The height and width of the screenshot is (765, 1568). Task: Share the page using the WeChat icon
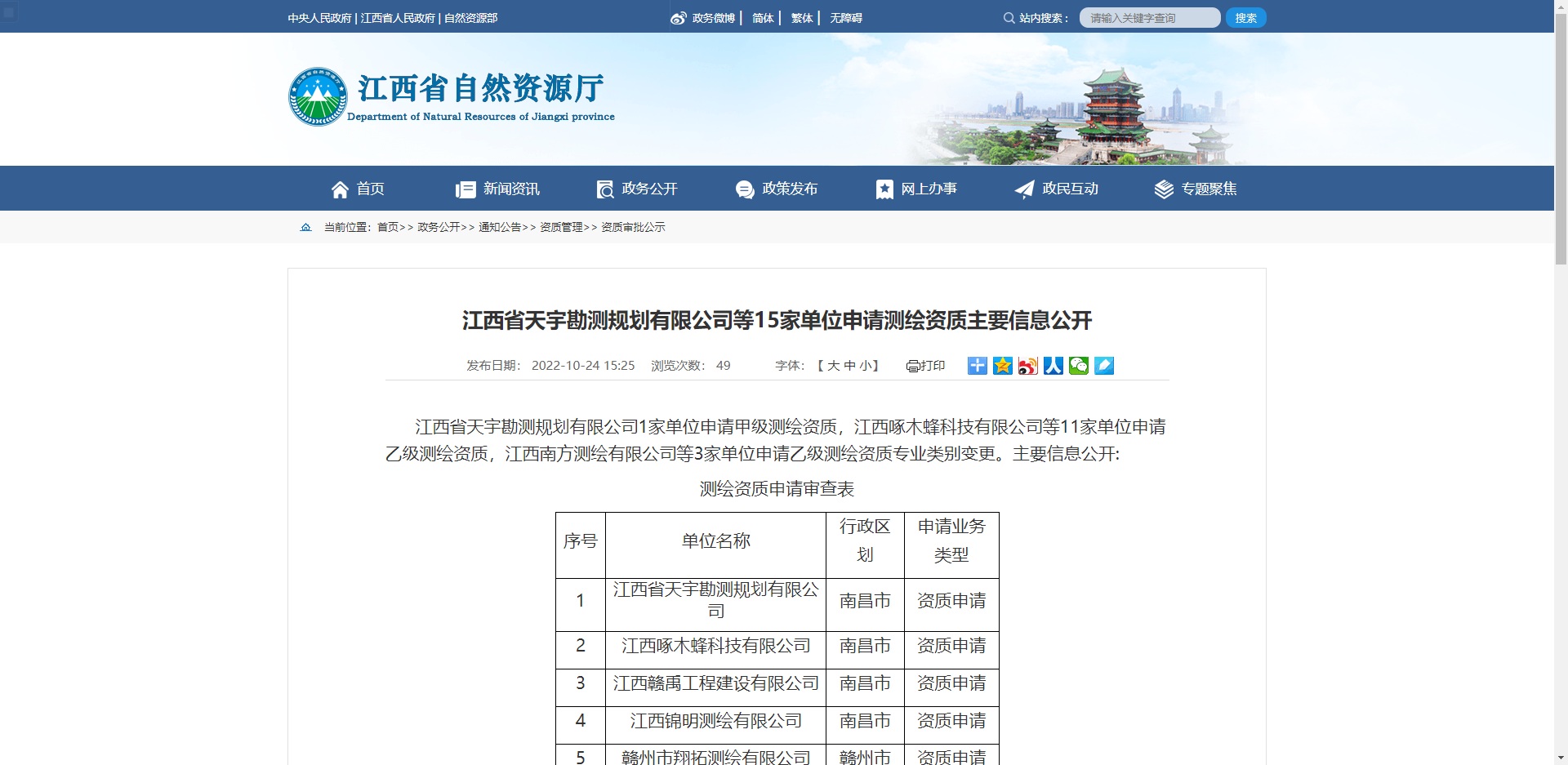point(1078,366)
